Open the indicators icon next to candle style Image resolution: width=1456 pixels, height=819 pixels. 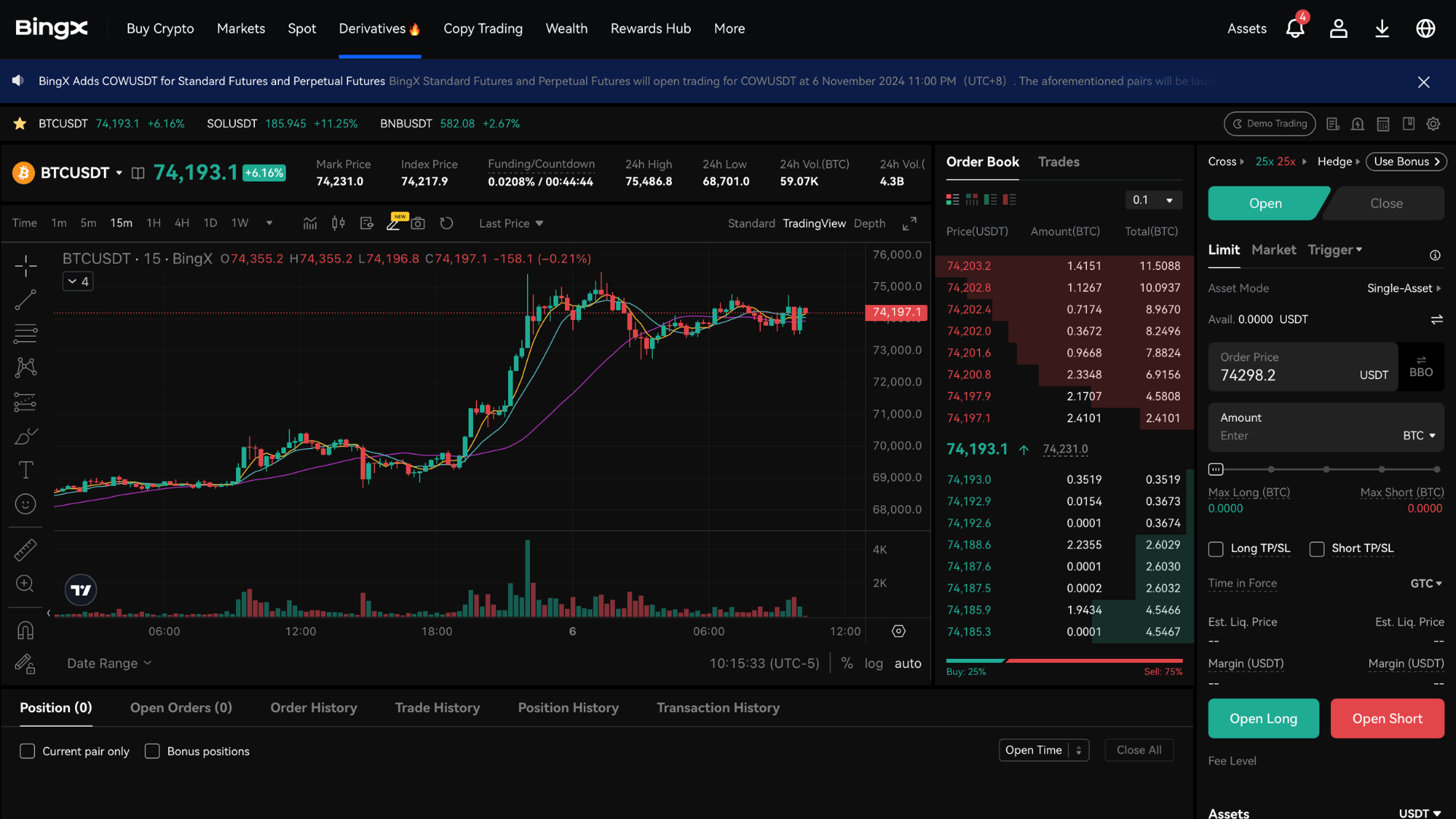310,223
